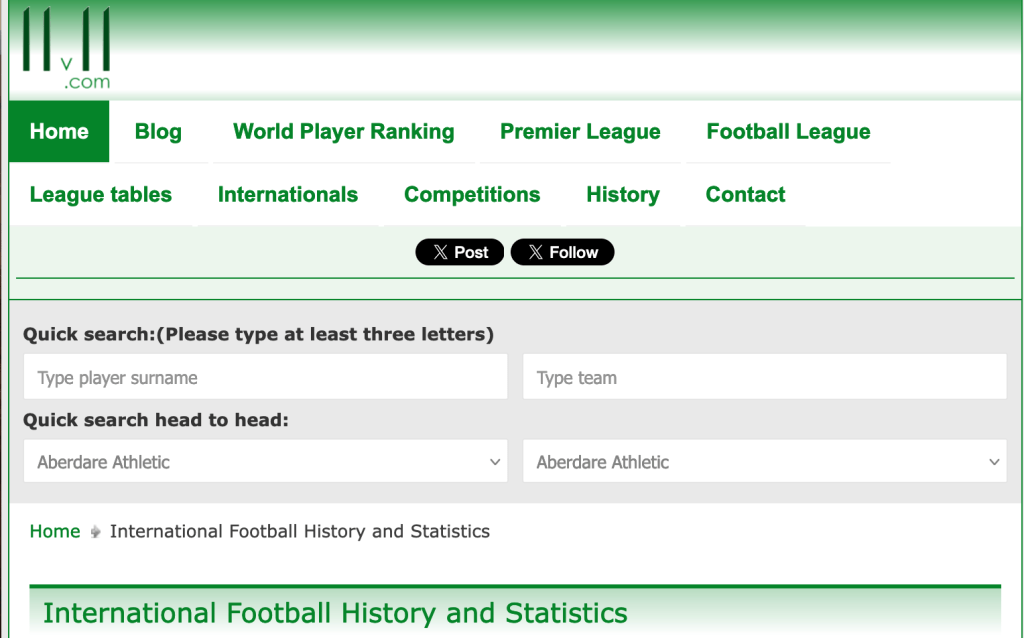The height and width of the screenshot is (638, 1024).
Task: Open the Blog menu item
Action: click(x=158, y=131)
